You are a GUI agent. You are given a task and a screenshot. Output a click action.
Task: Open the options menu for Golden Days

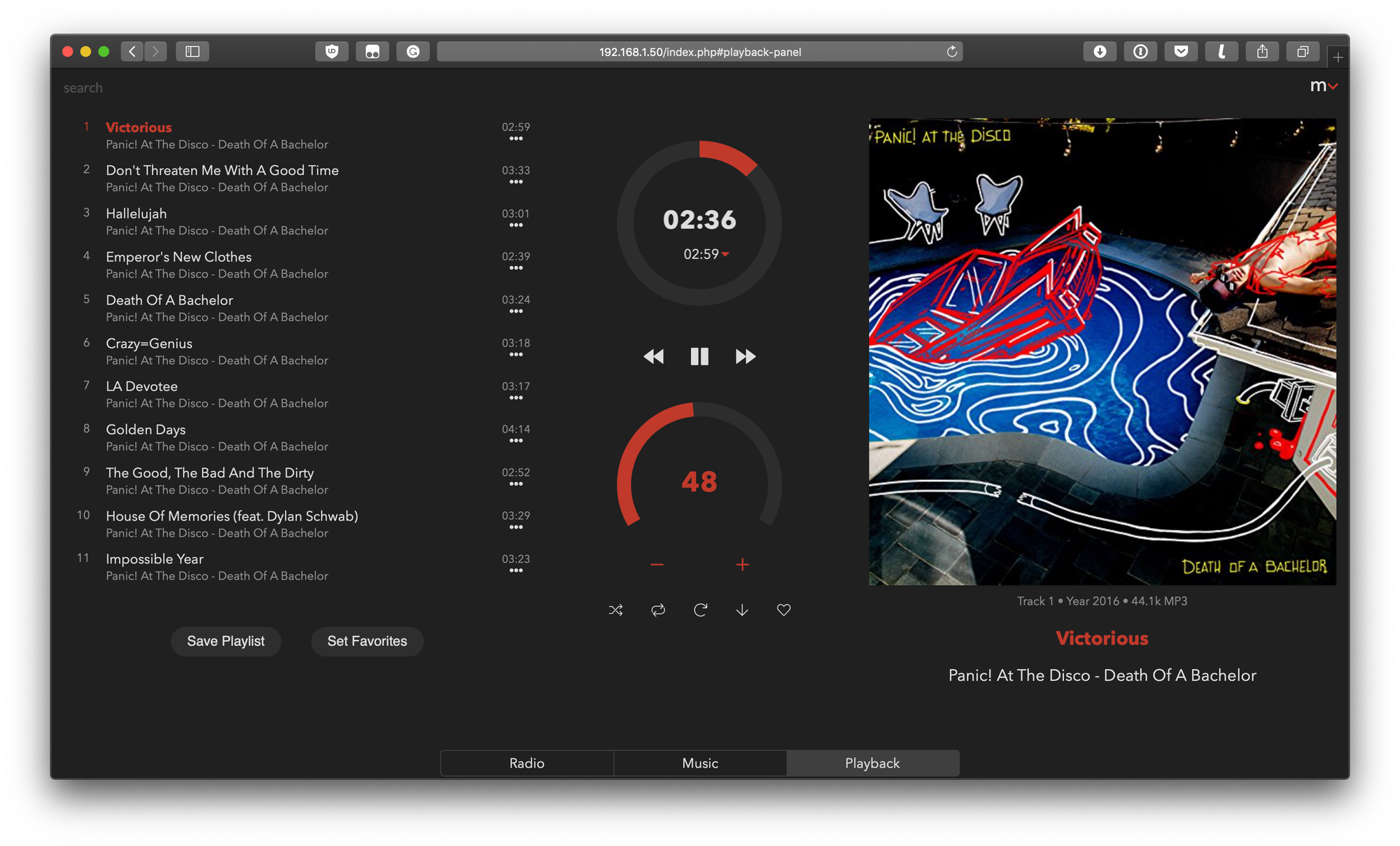516,441
